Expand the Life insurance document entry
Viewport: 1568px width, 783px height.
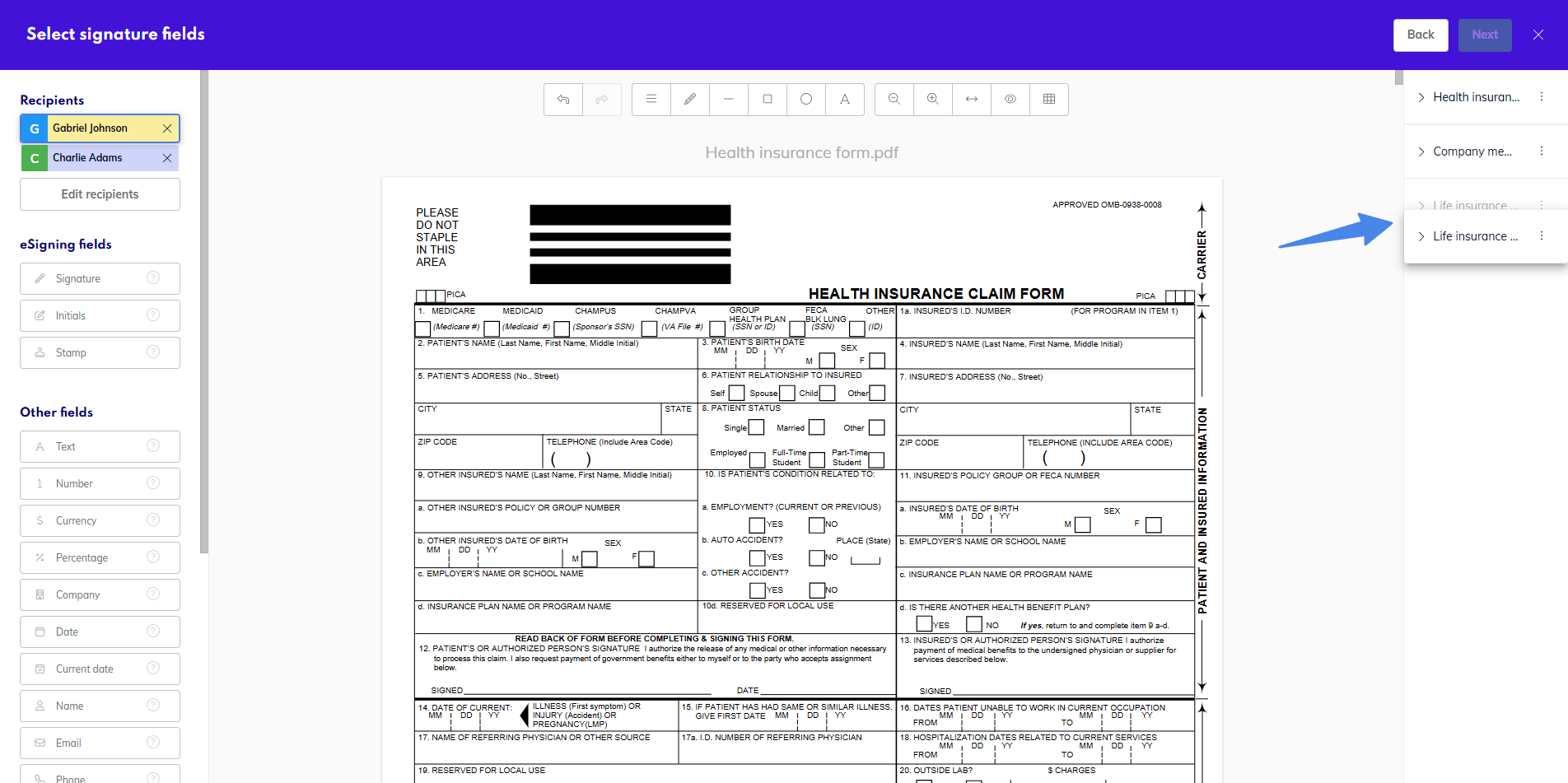tap(1421, 236)
